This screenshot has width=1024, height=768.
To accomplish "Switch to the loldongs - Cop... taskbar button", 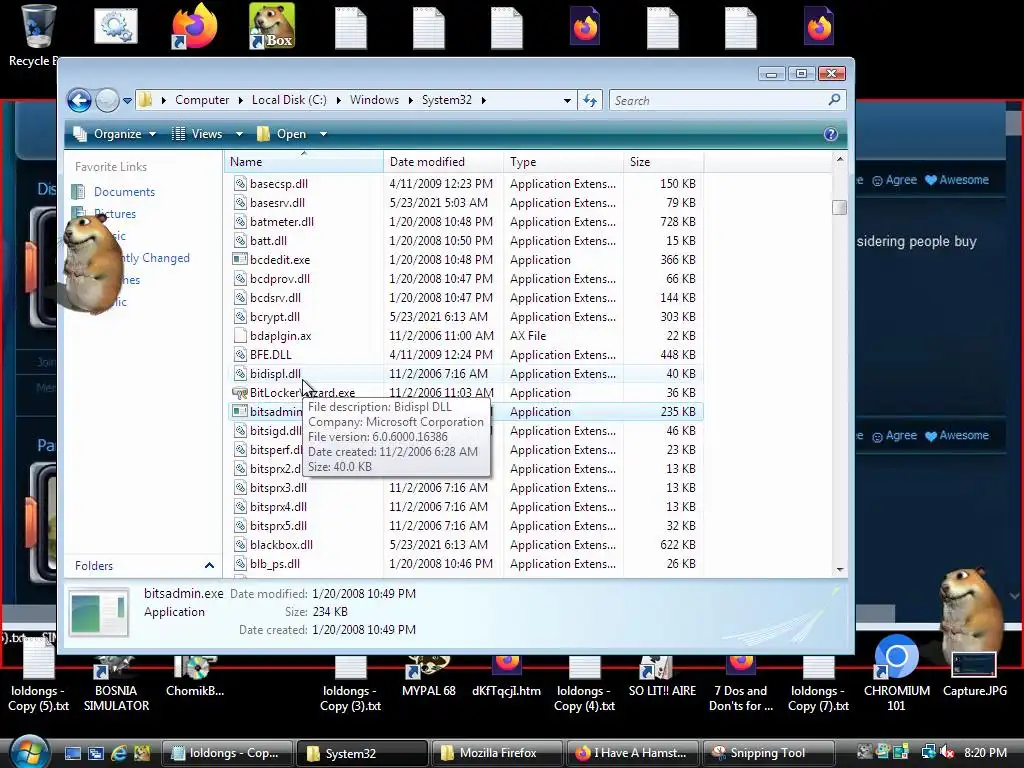I will 227,753.
